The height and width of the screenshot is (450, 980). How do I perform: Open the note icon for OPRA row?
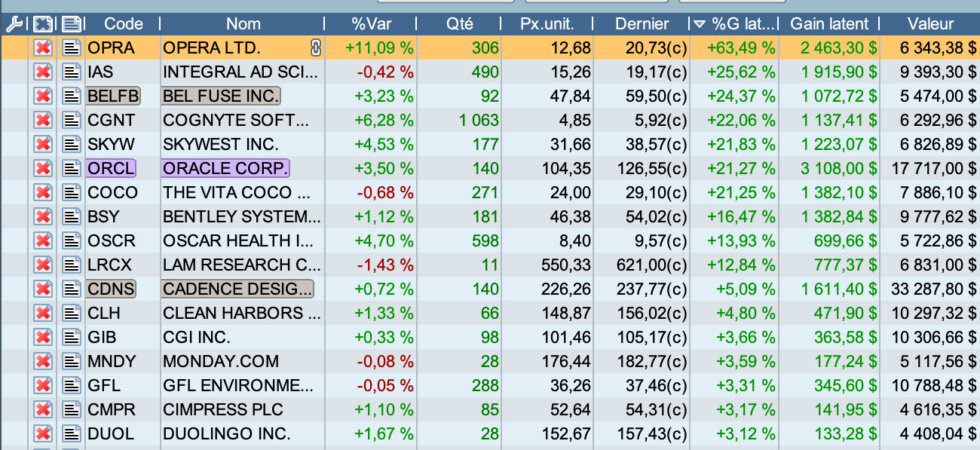pos(72,48)
